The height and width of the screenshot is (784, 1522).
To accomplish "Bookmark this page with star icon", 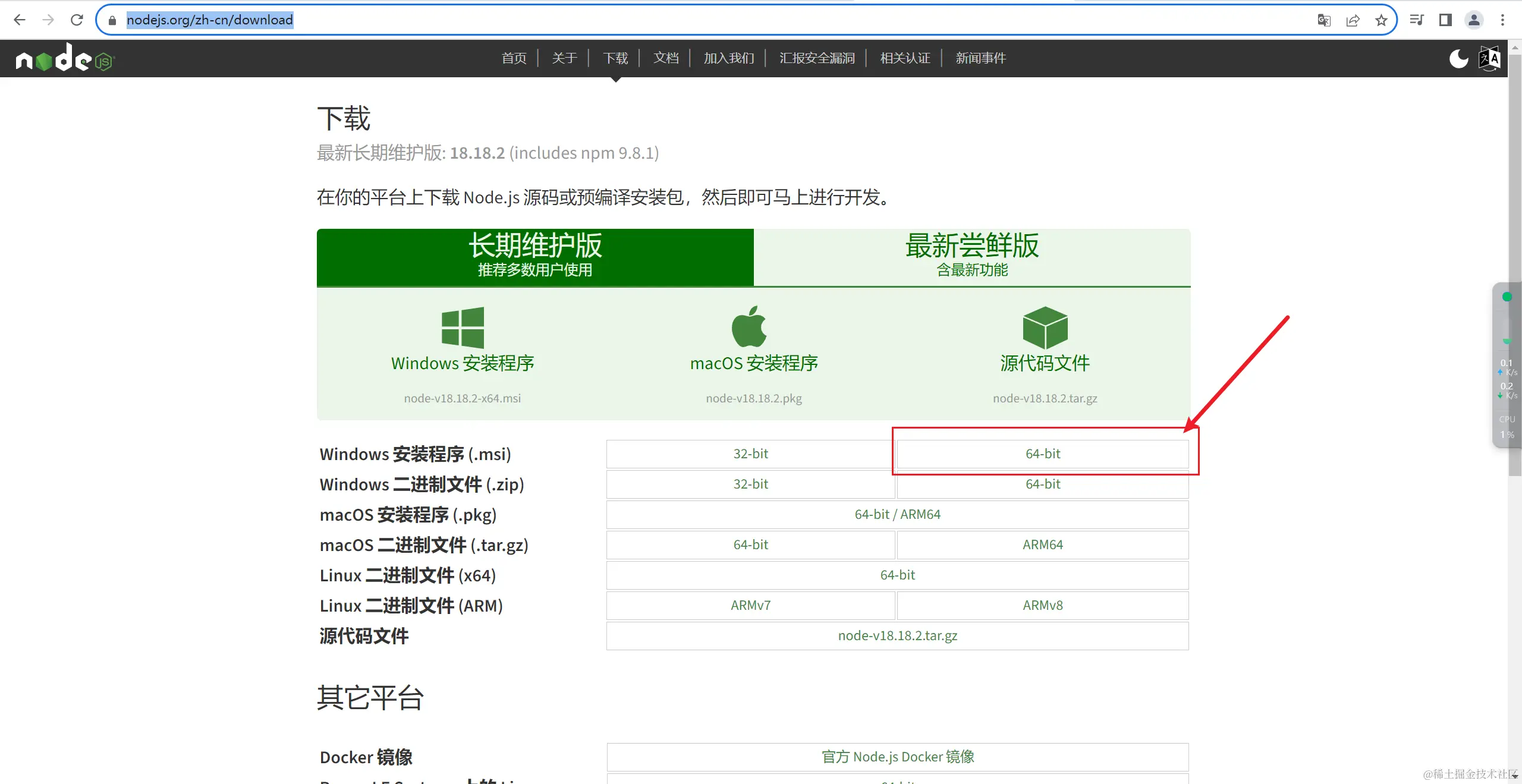I will tap(1381, 20).
